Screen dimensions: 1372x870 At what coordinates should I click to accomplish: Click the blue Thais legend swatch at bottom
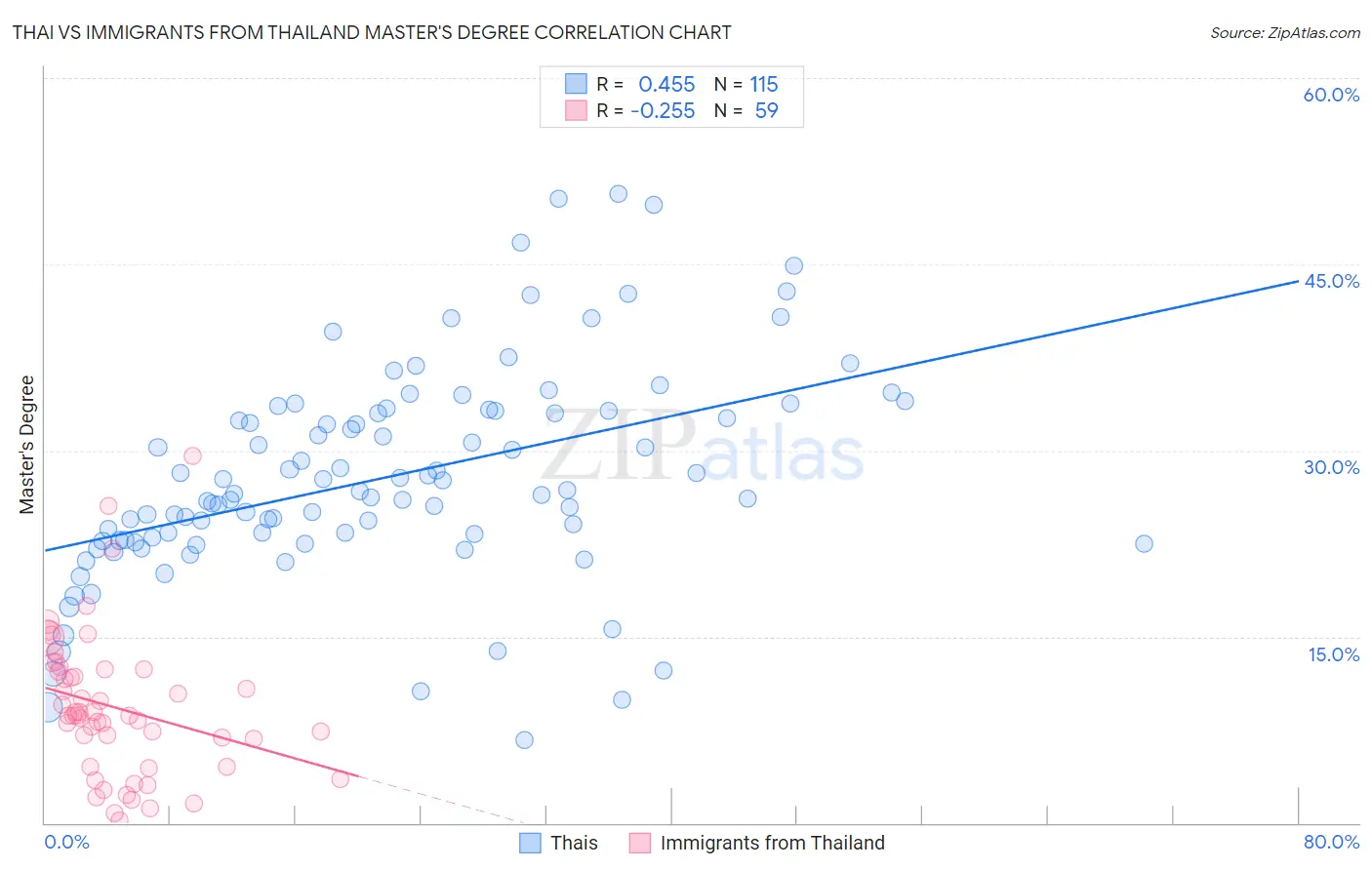(530, 843)
